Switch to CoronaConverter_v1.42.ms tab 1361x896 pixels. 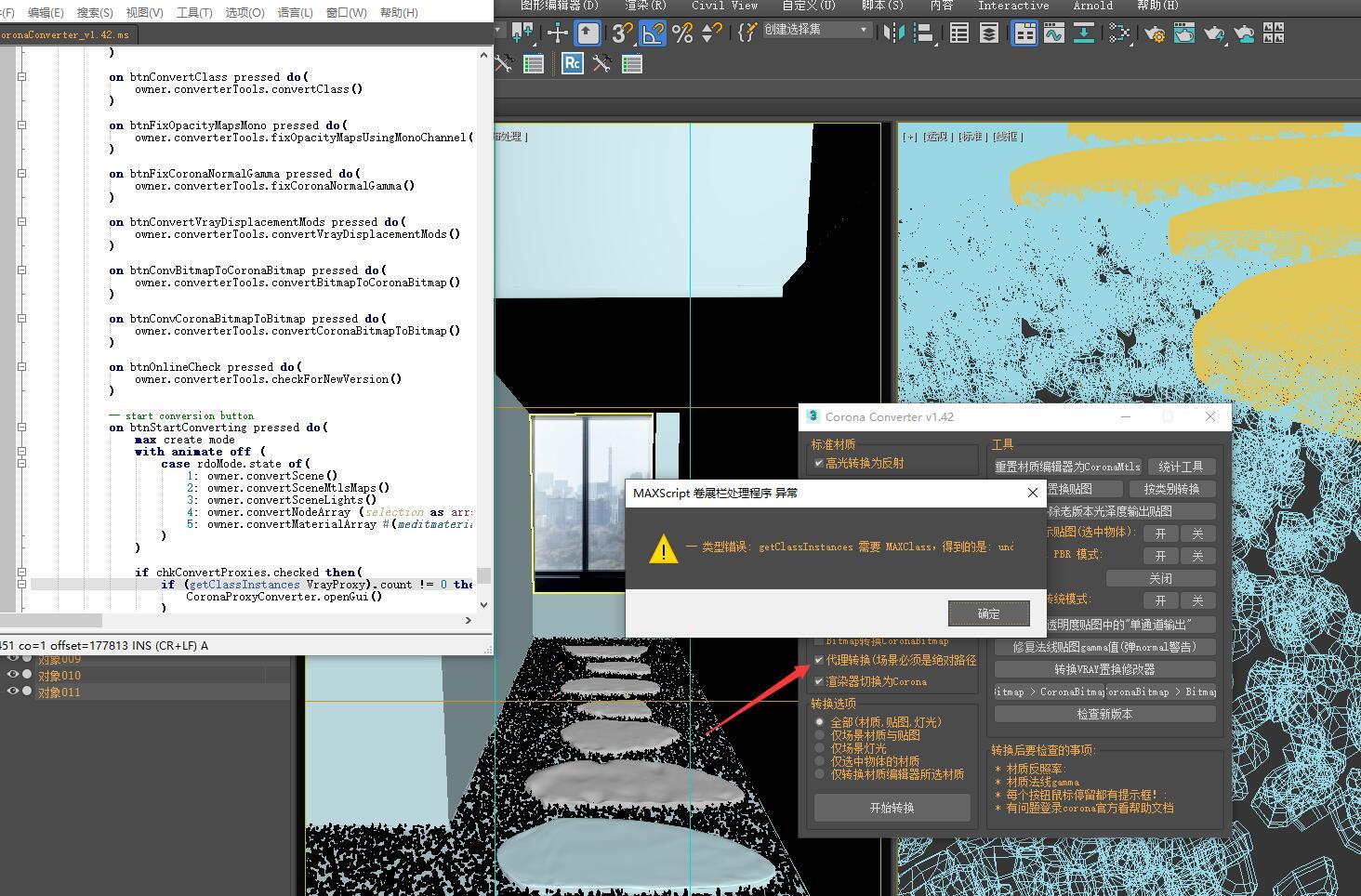click(x=65, y=34)
